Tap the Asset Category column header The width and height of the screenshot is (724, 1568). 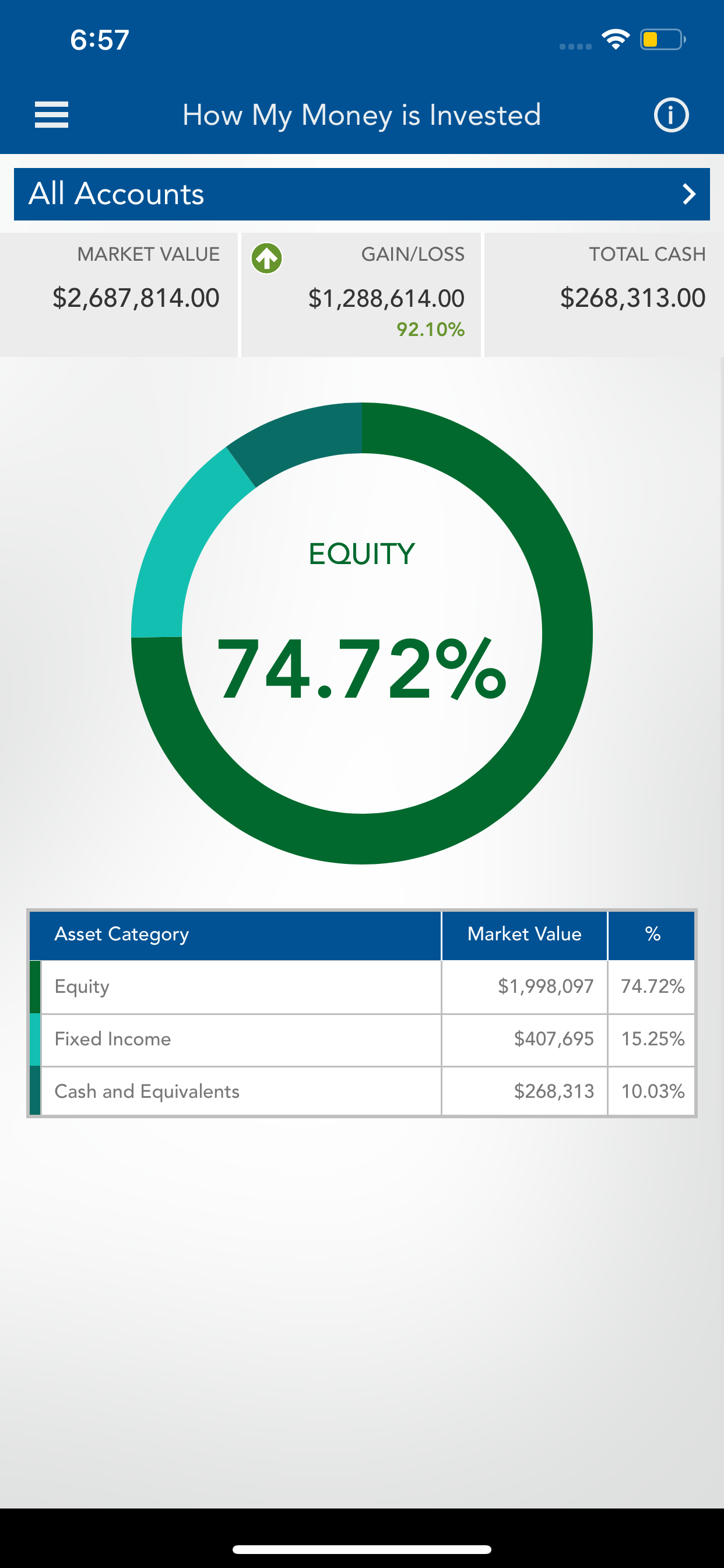pyautogui.click(x=236, y=935)
